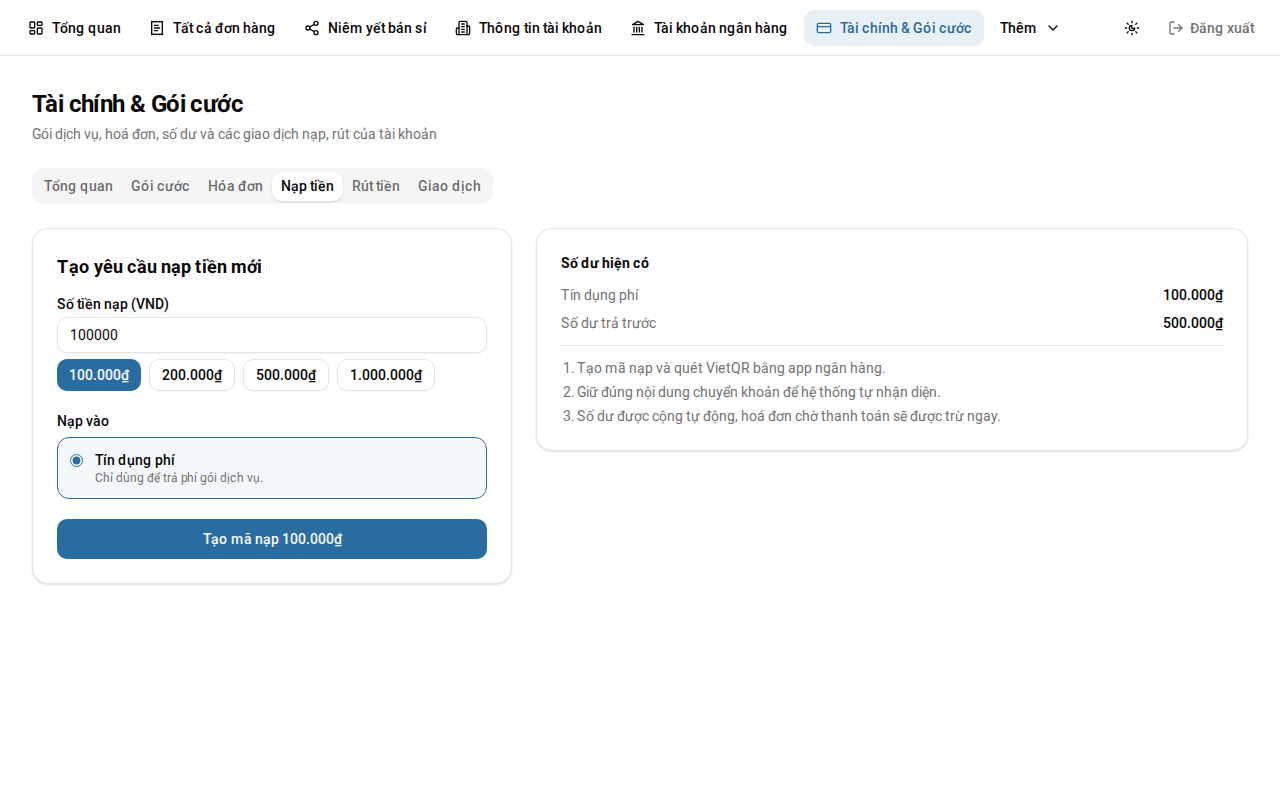Open the Hóa đơn tab

(x=235, y=186)
